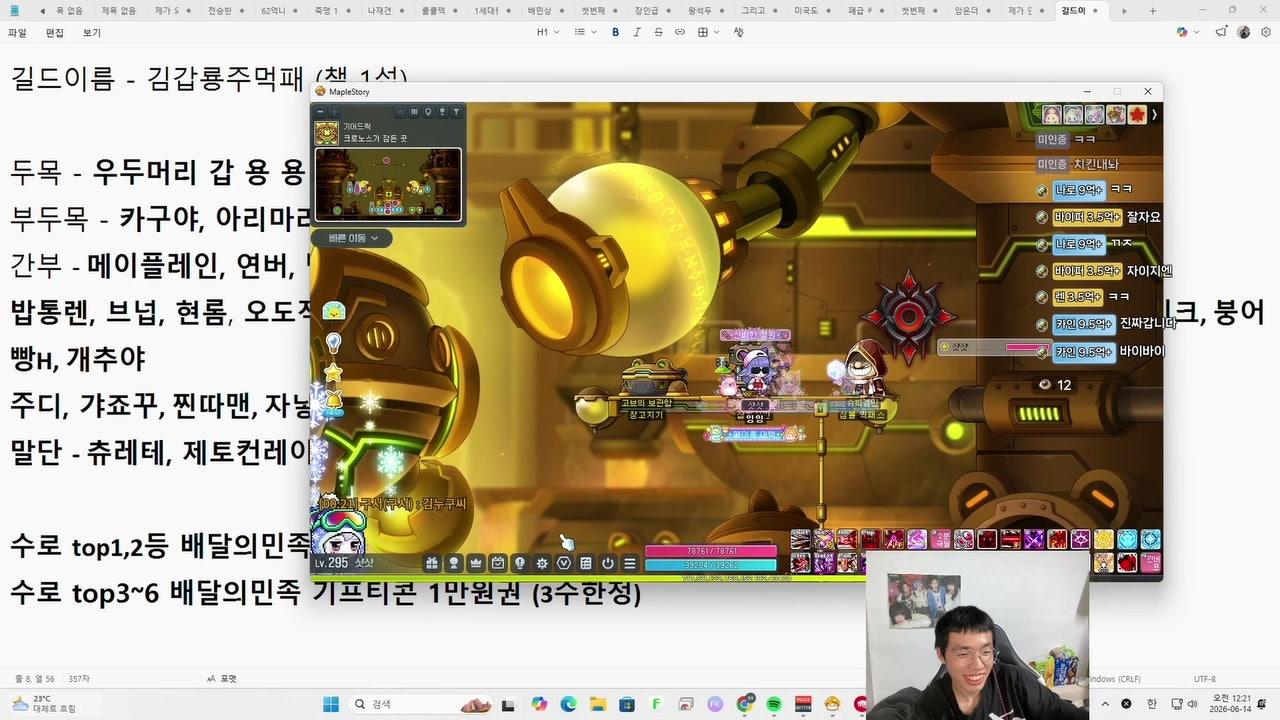Open File Explorer from the taskbar

click(598, 704)
